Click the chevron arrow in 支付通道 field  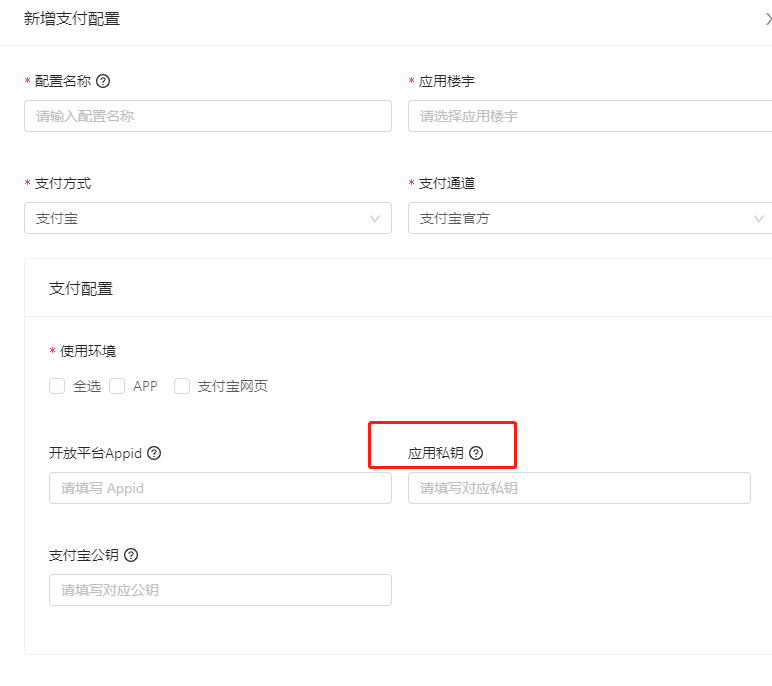(758, 218)
